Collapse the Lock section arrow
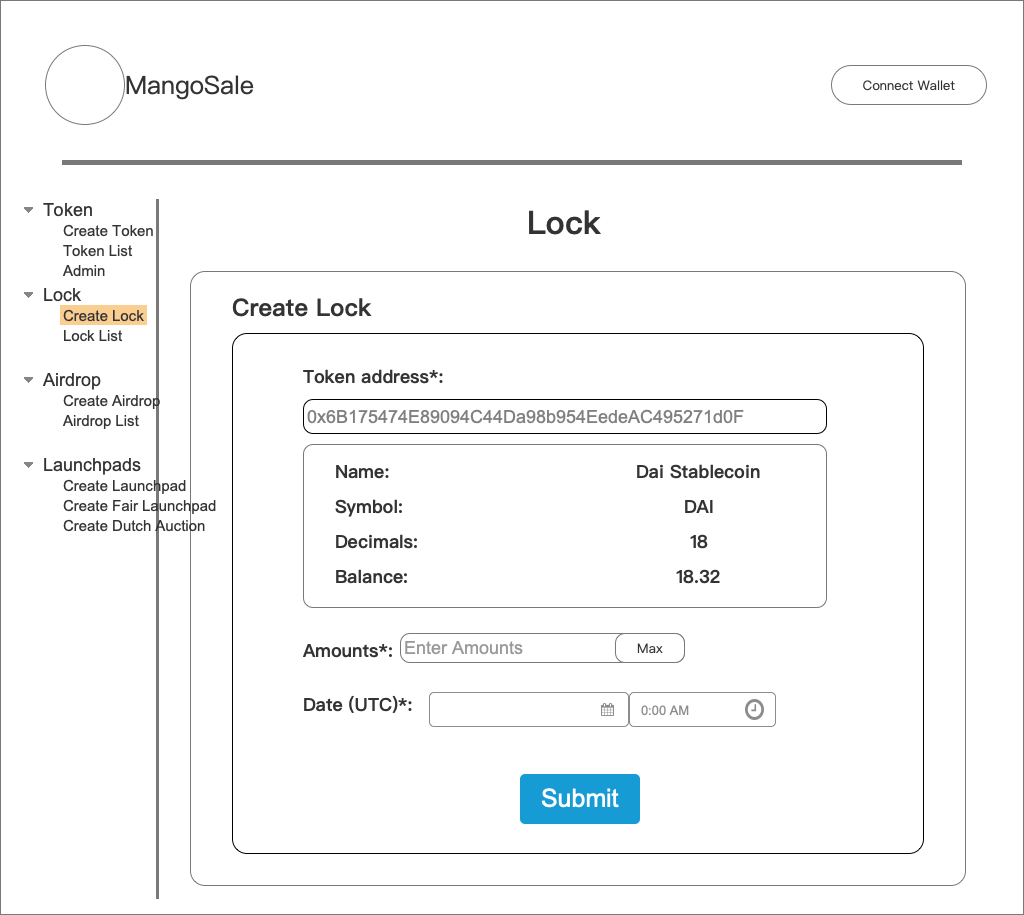Image resolution: width=1024 pixels, height=915 pixels. (28, 295)
